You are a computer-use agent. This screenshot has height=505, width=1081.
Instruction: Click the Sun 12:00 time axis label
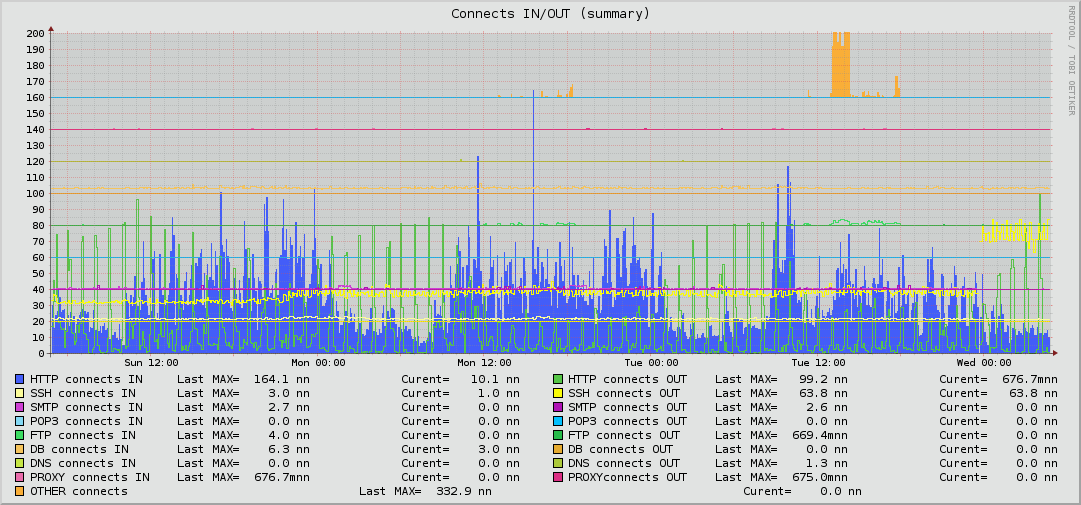[x=151, y=362]
